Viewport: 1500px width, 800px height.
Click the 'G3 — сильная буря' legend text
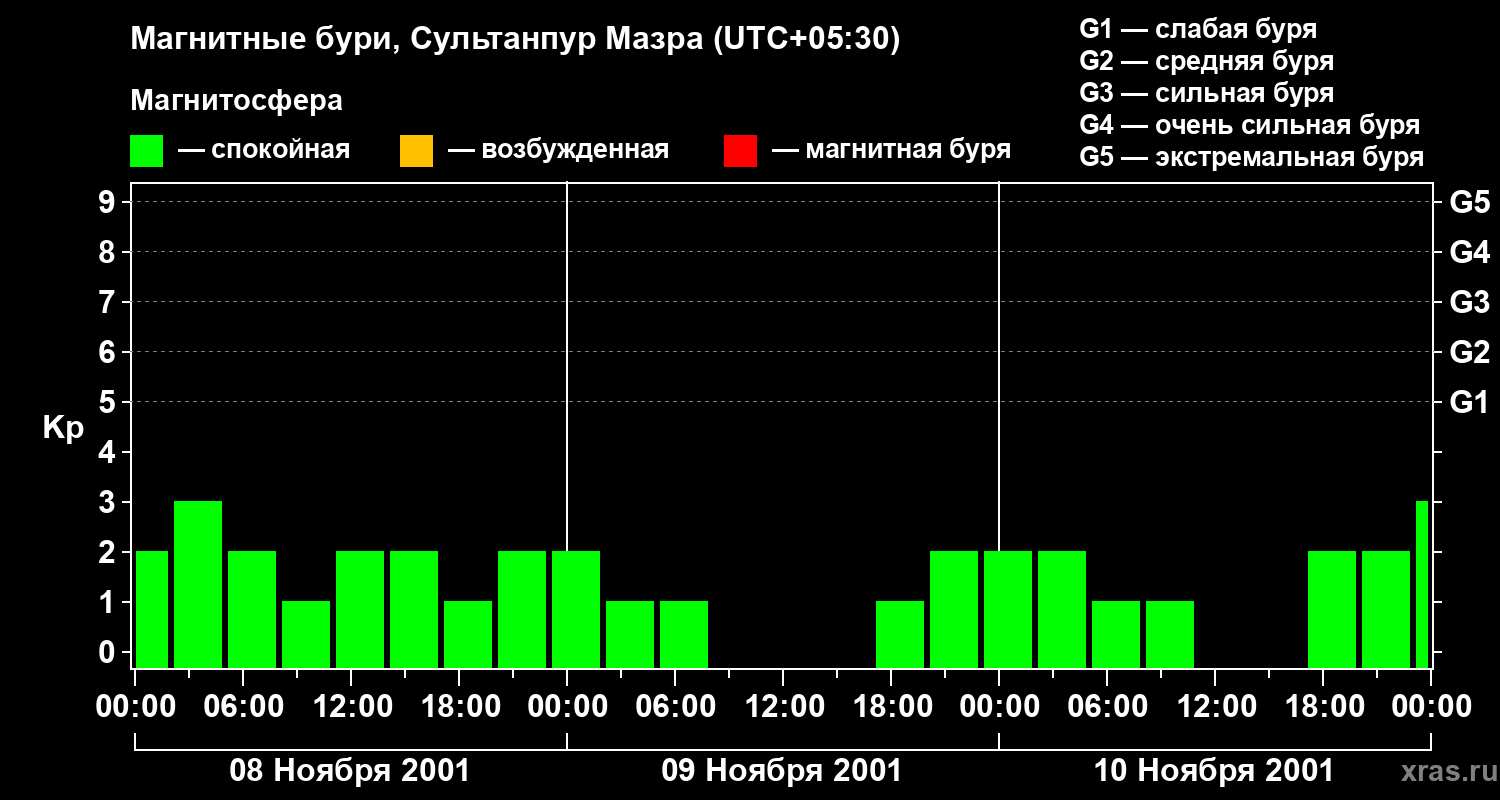point(1206,93)
